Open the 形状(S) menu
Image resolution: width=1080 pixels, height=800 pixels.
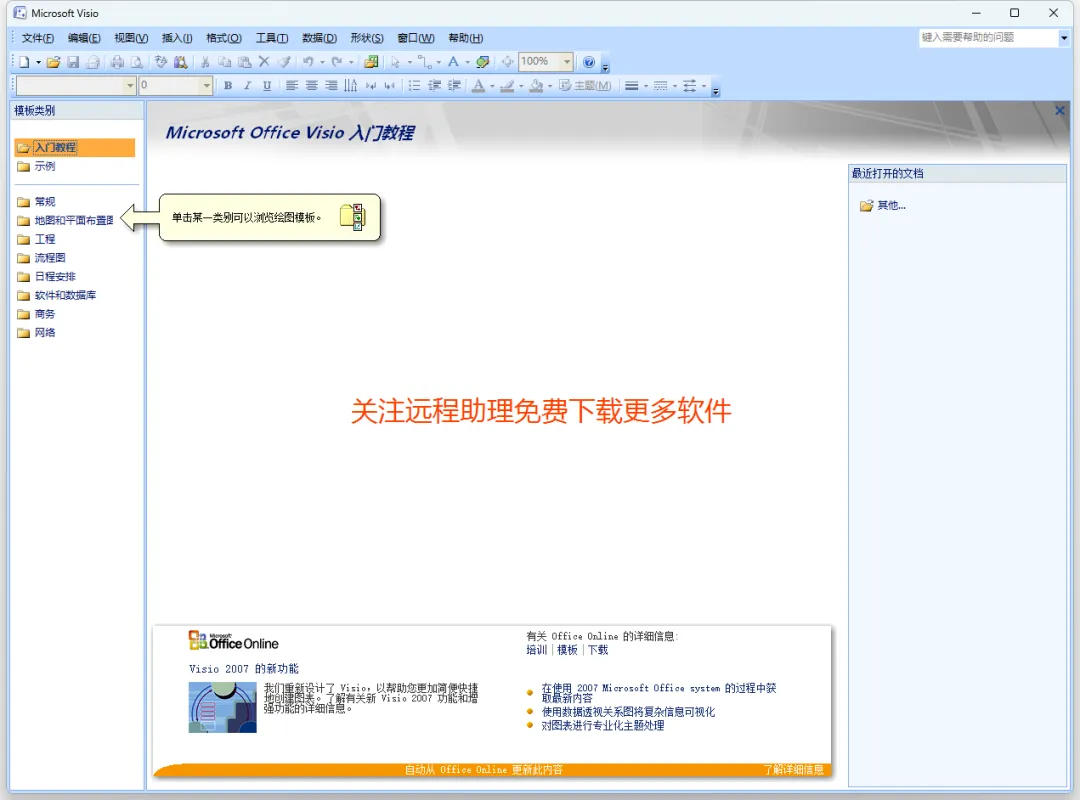[366, 38]
